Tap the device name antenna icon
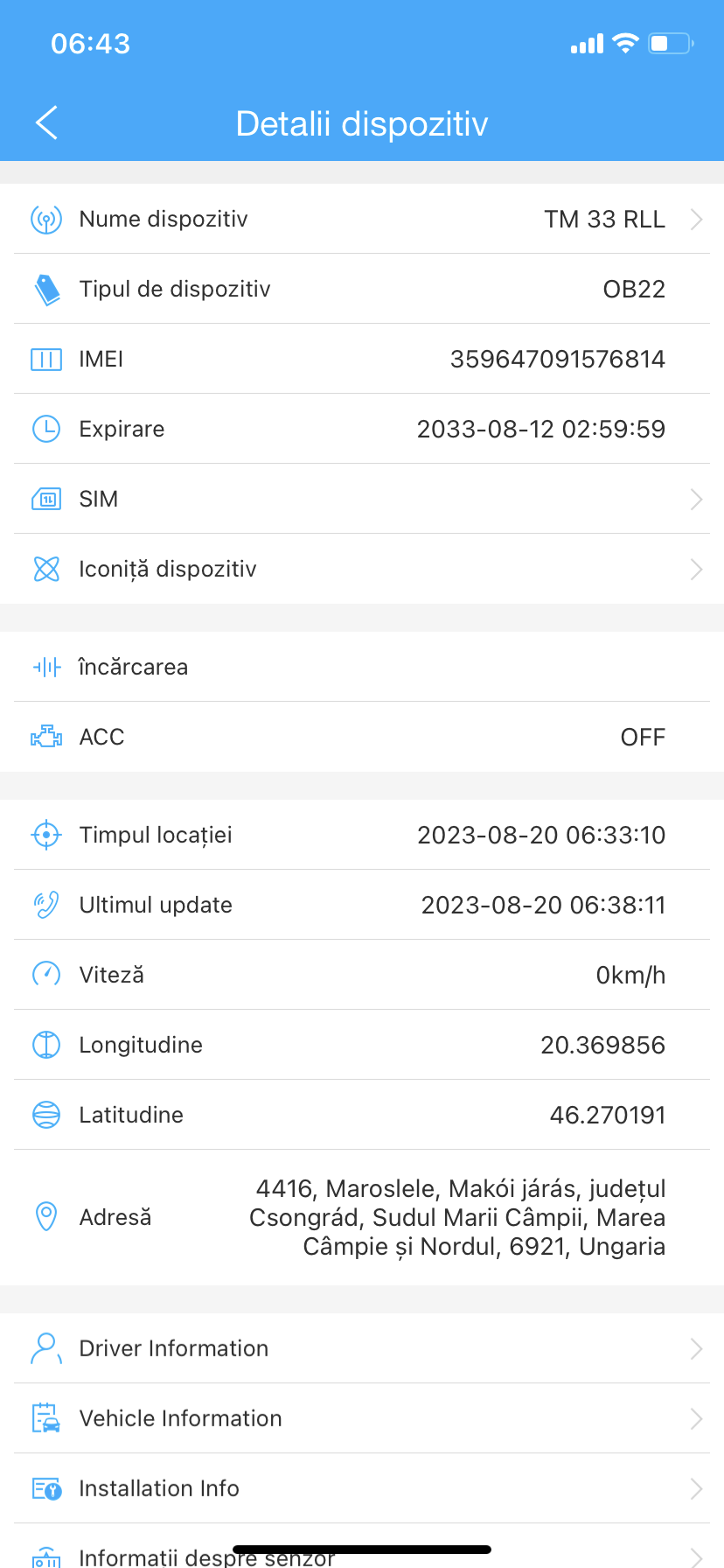The width and height of the screenshot is (724, 1568). point(46,219)
